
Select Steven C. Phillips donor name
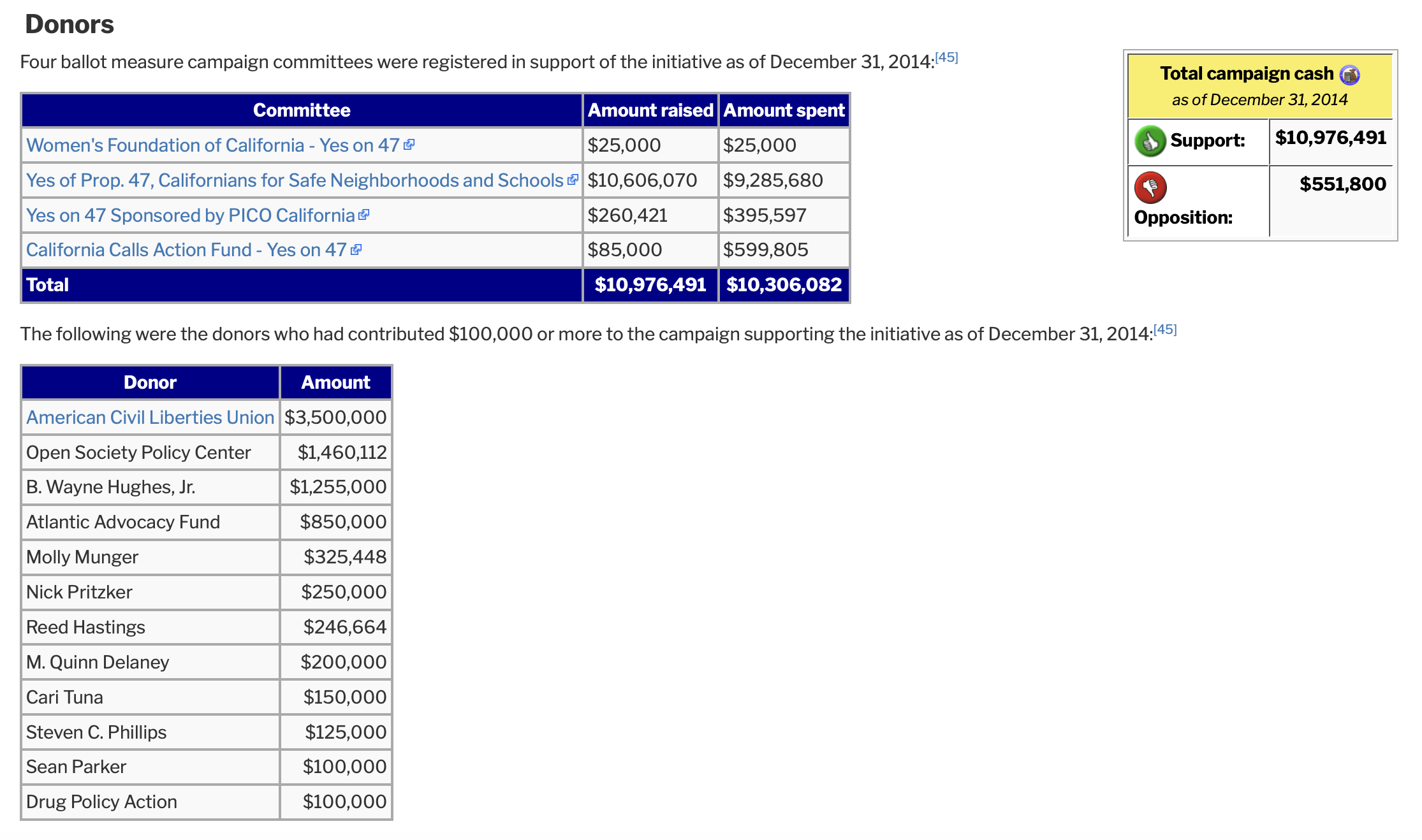click(x=96, y=732)
